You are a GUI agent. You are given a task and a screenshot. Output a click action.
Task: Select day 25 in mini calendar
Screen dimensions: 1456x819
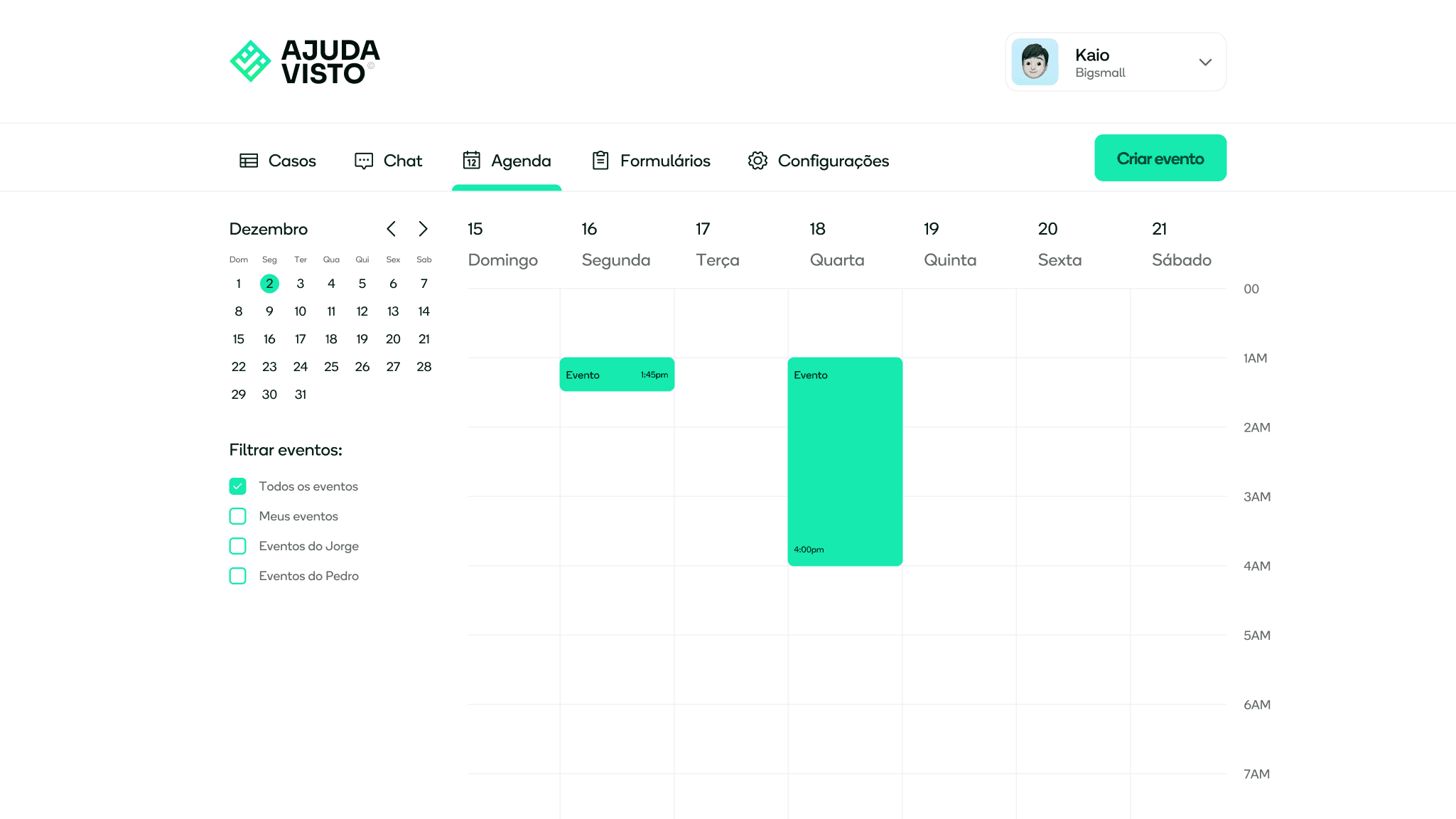331,367
